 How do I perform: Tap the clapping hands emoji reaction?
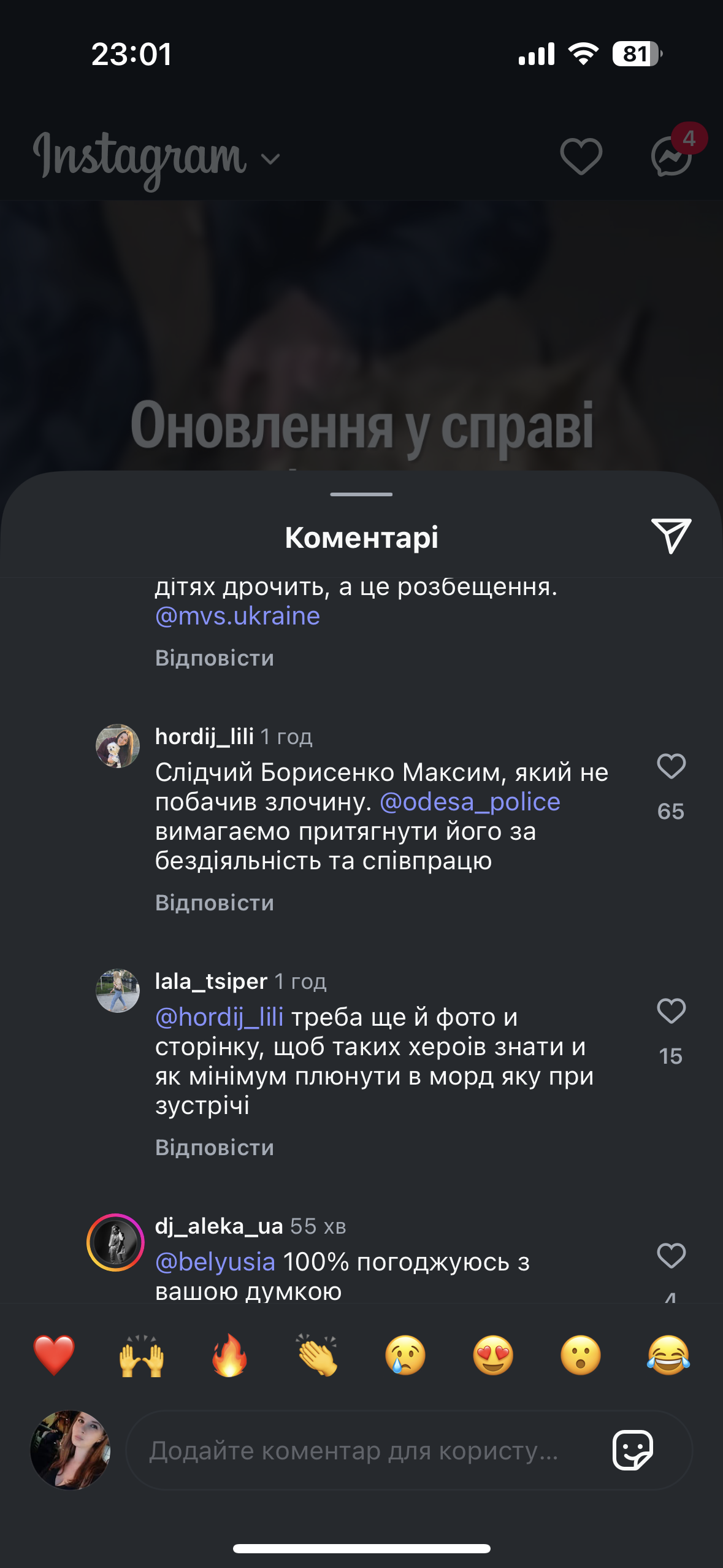pos(317,1356)
